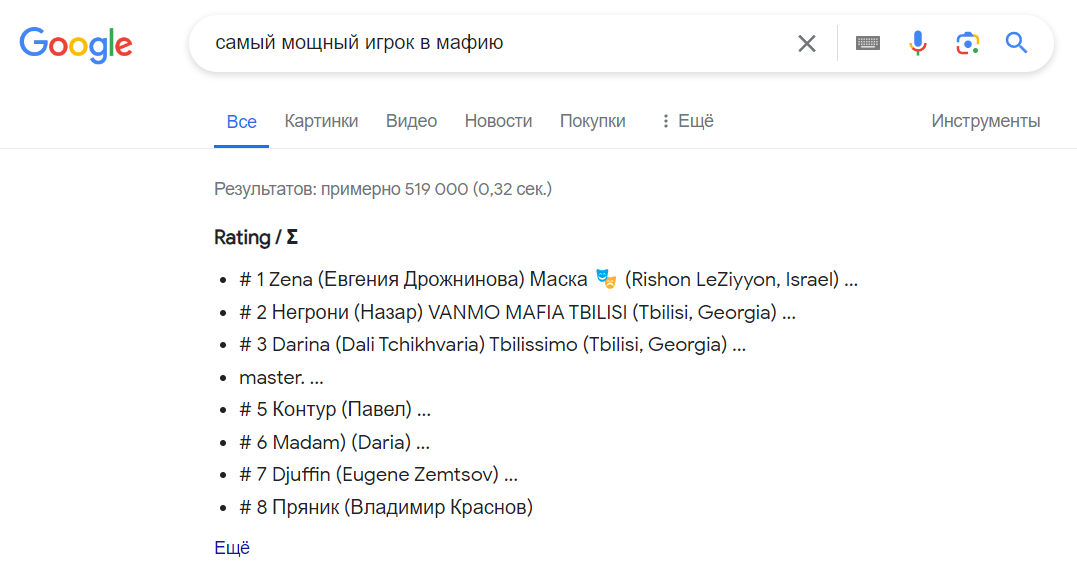
Task: Click the blue magnifier search icon
Action: pos(1017,43)
